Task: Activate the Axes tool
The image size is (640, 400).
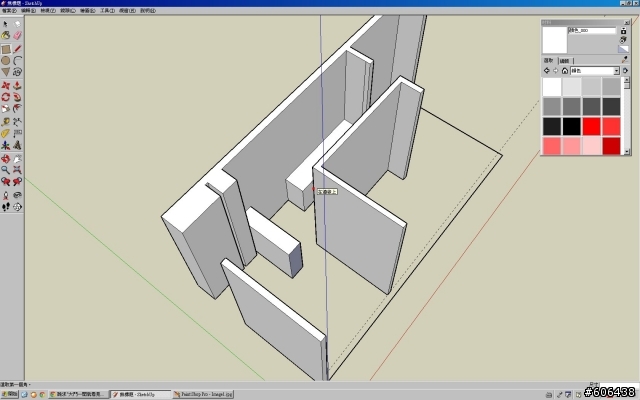Action: point(5,145)
